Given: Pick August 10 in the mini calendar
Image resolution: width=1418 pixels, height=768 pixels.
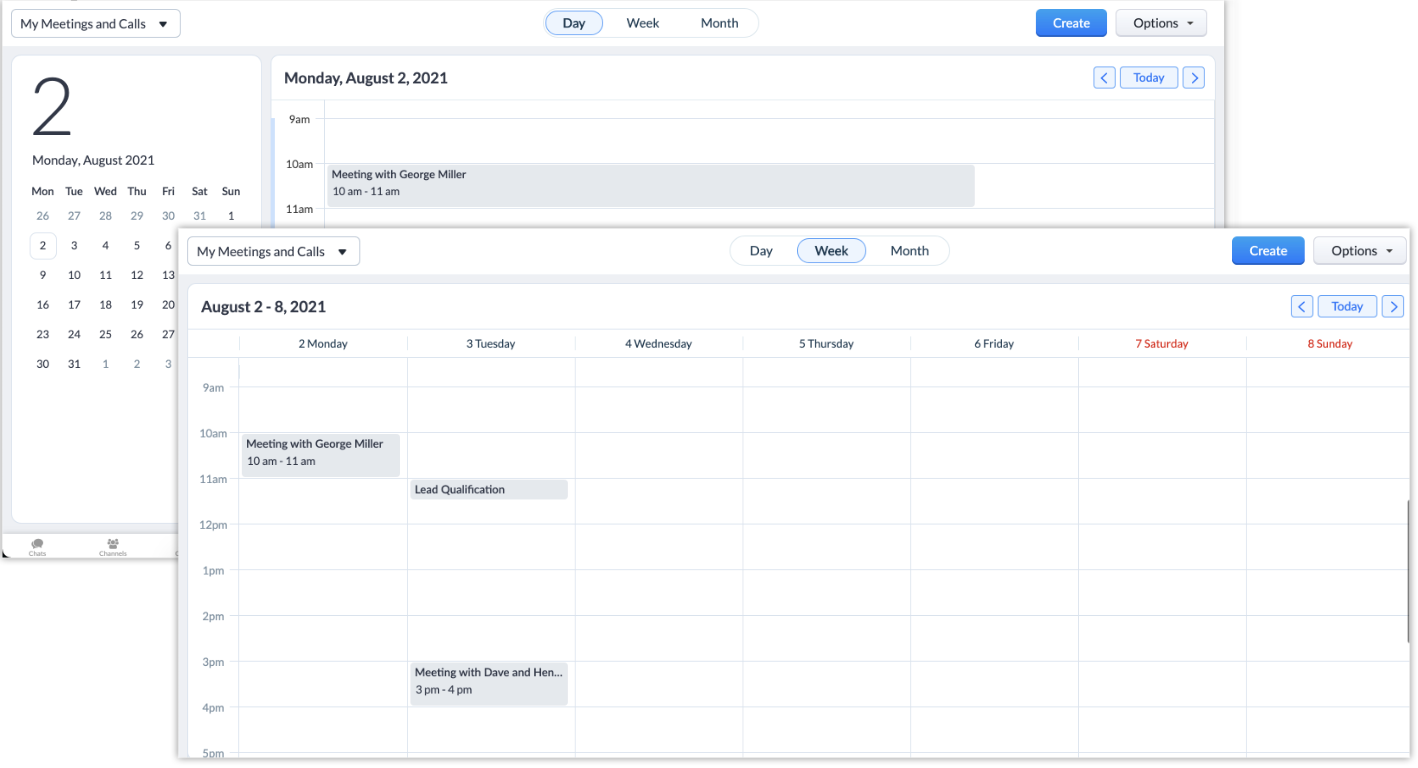Looking at the screenshot, I should pos(74,275).
